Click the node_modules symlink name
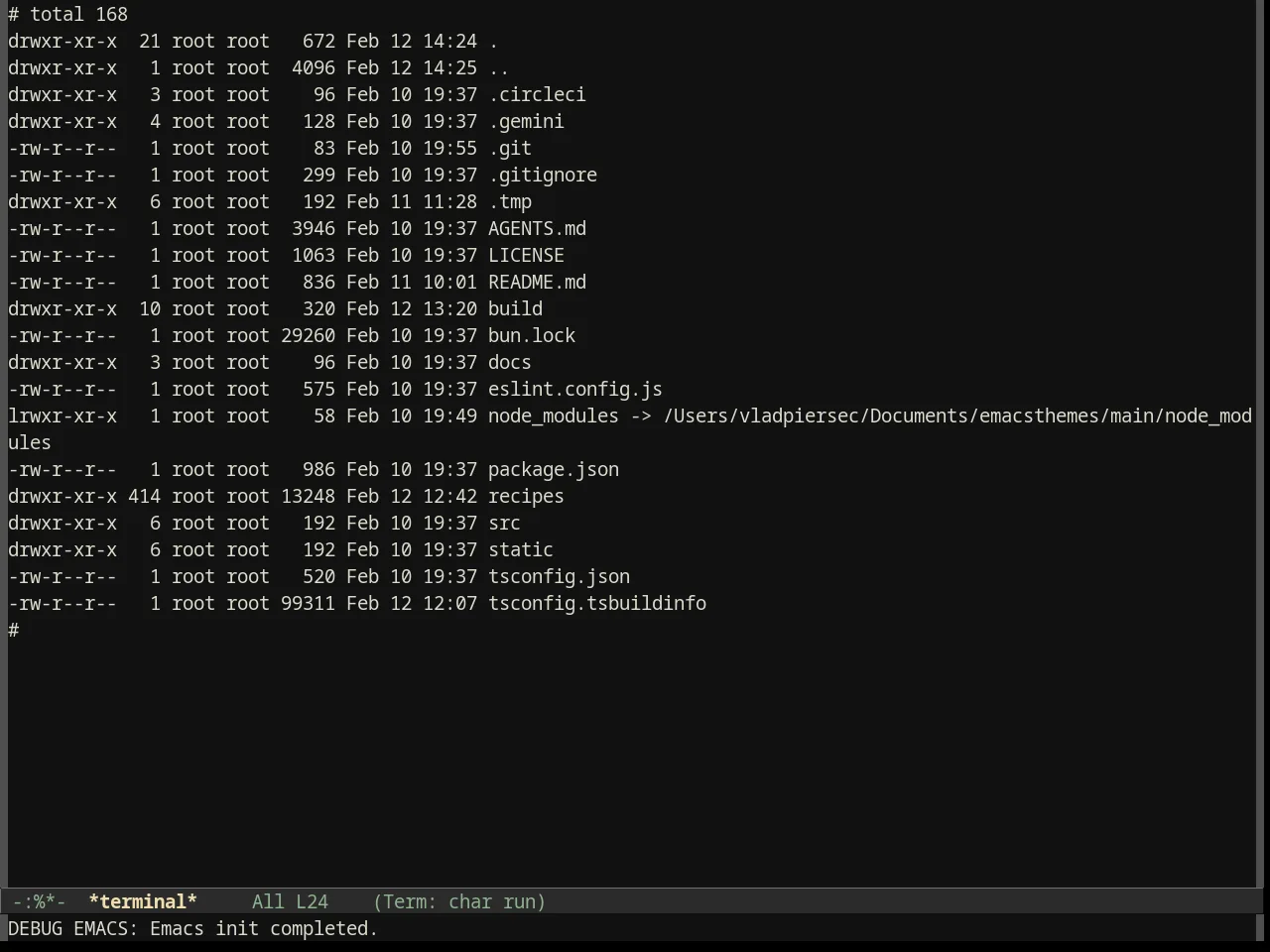1270x952 pixels. pyautogui.click(x=554, y=416)
